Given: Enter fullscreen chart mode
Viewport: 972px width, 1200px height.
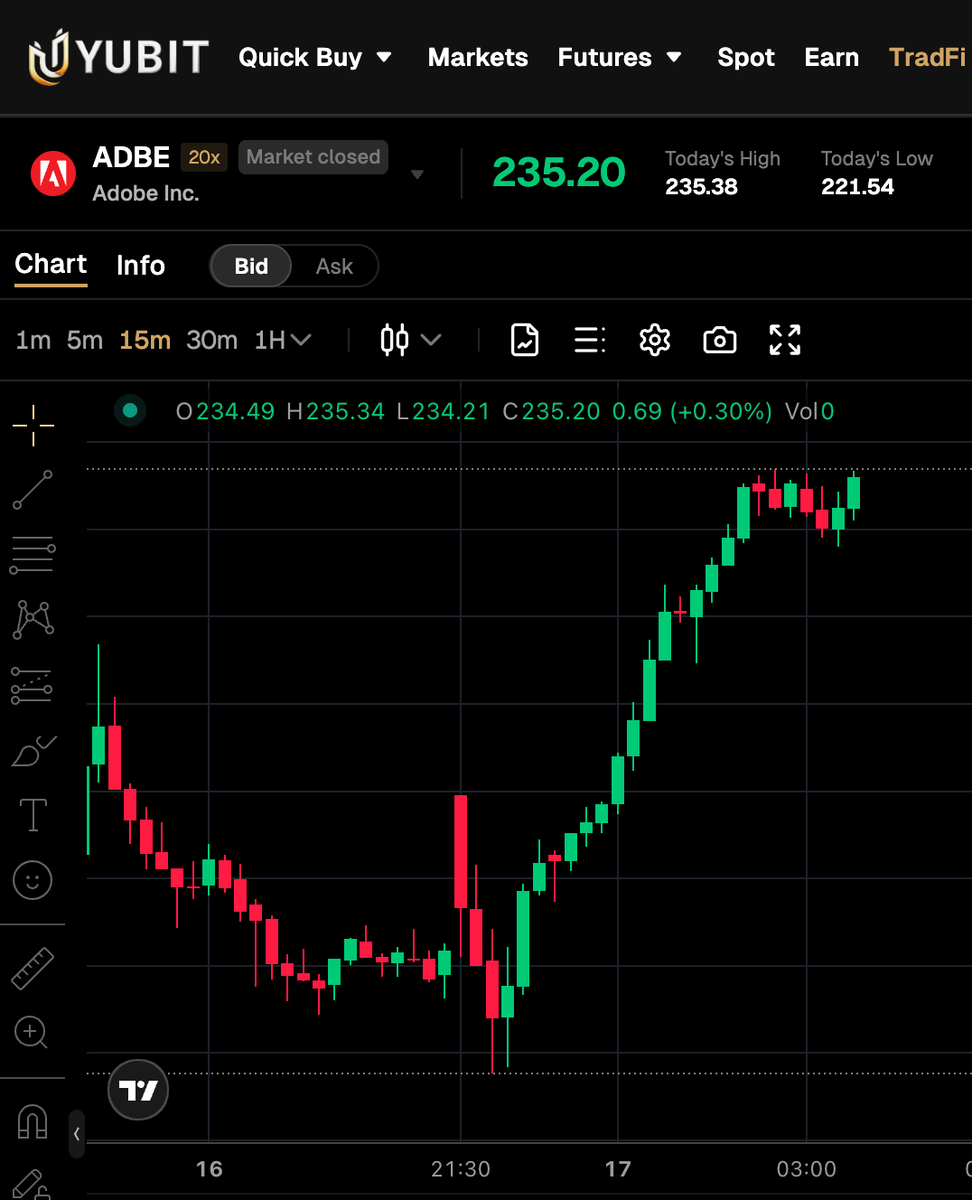Looking at the screenshot, I should [785, 340].
